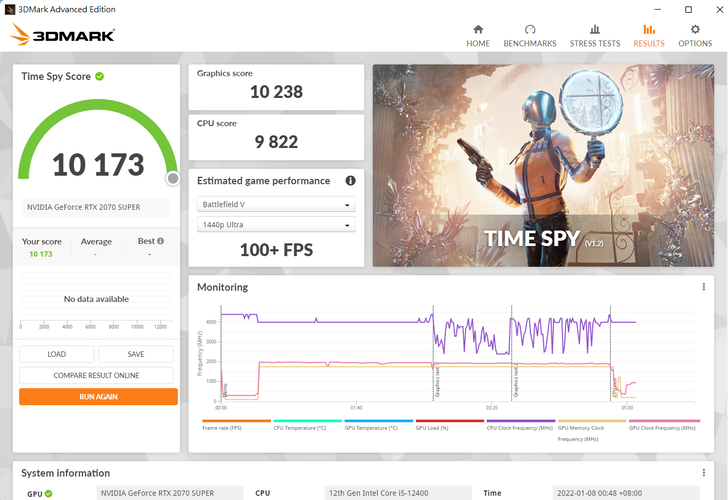Click COMPARE RESULT ONLINE button
Viewport: 728px width, 500px height.
(96, 375)
